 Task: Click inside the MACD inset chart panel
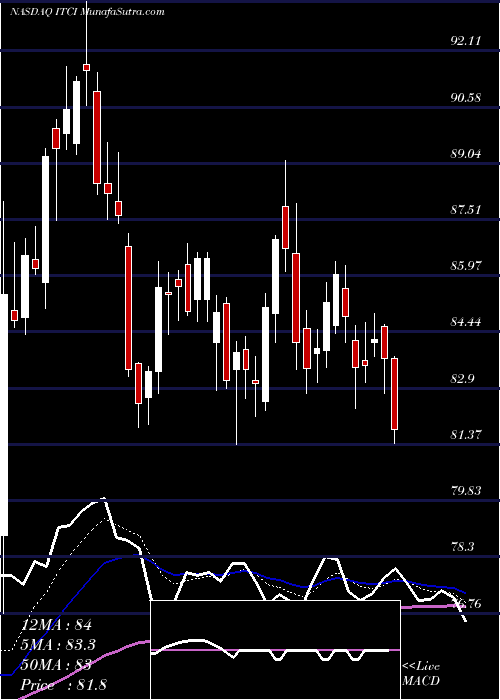(x=275, y=650)
